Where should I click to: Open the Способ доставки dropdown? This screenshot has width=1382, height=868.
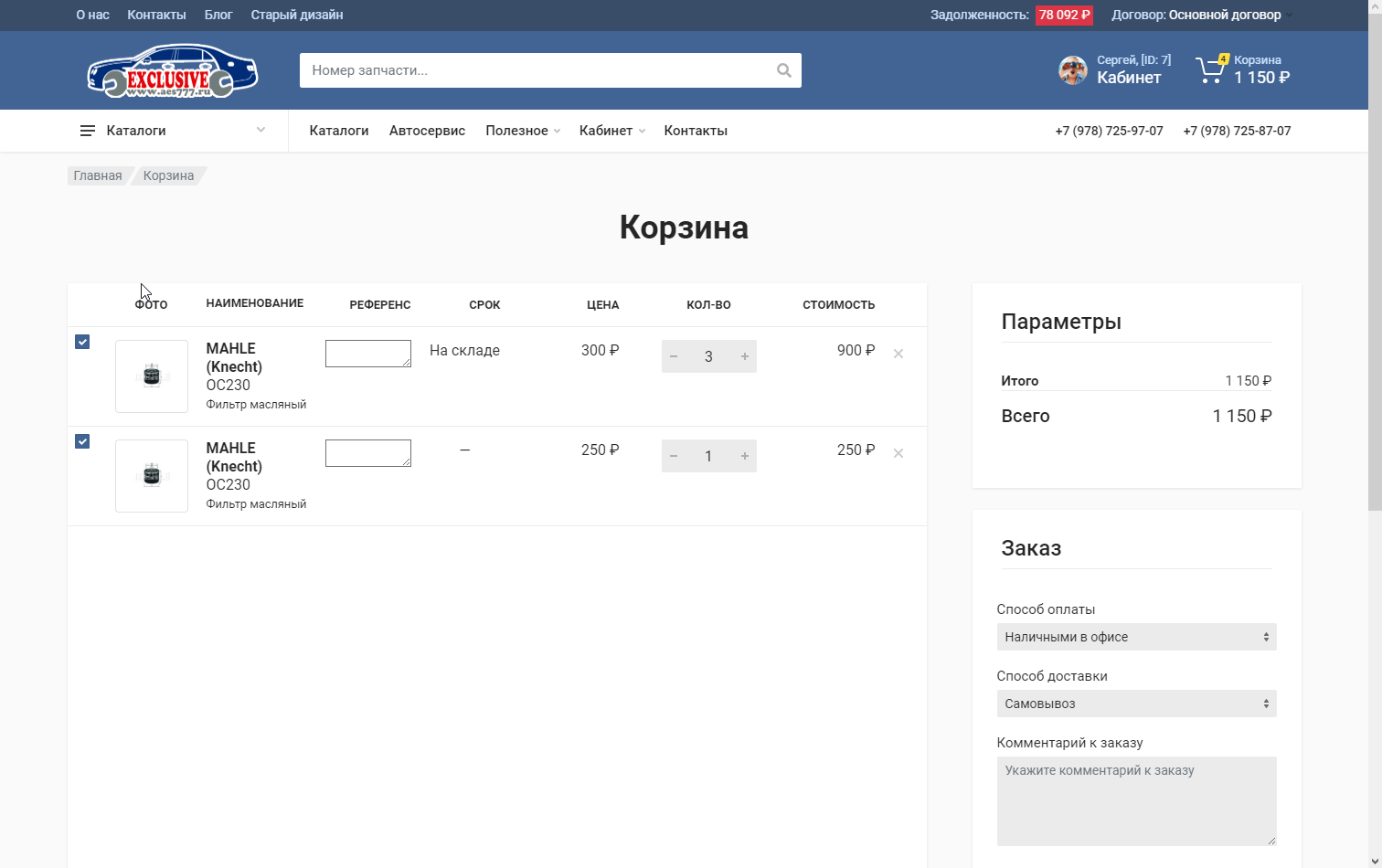click(x=1136, y=704)
